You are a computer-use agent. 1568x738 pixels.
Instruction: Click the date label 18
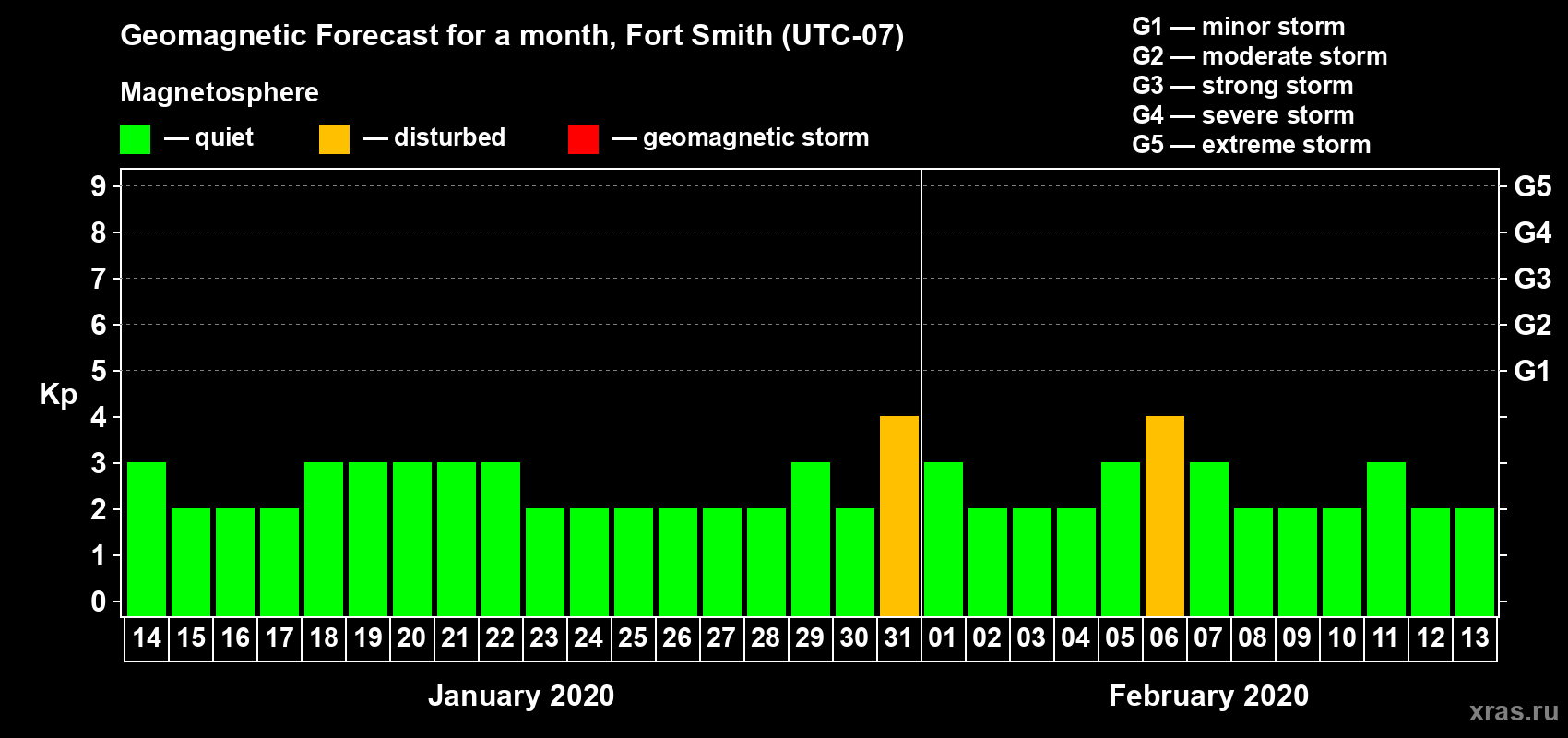[324, 638]
